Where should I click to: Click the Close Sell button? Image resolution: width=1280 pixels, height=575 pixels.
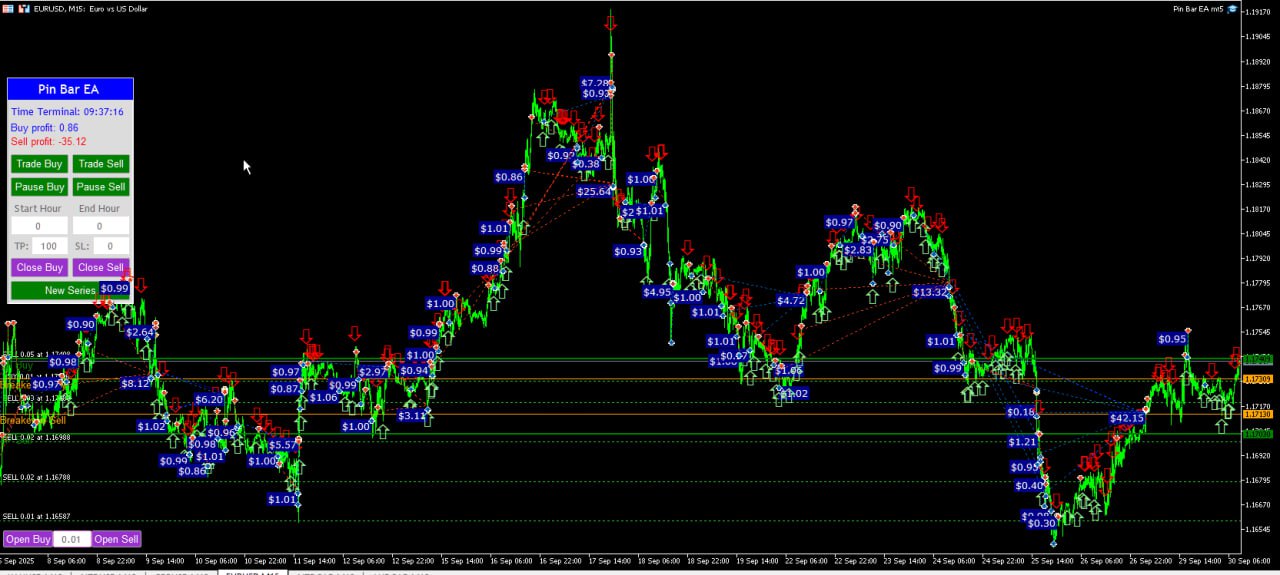coord(101,267)
